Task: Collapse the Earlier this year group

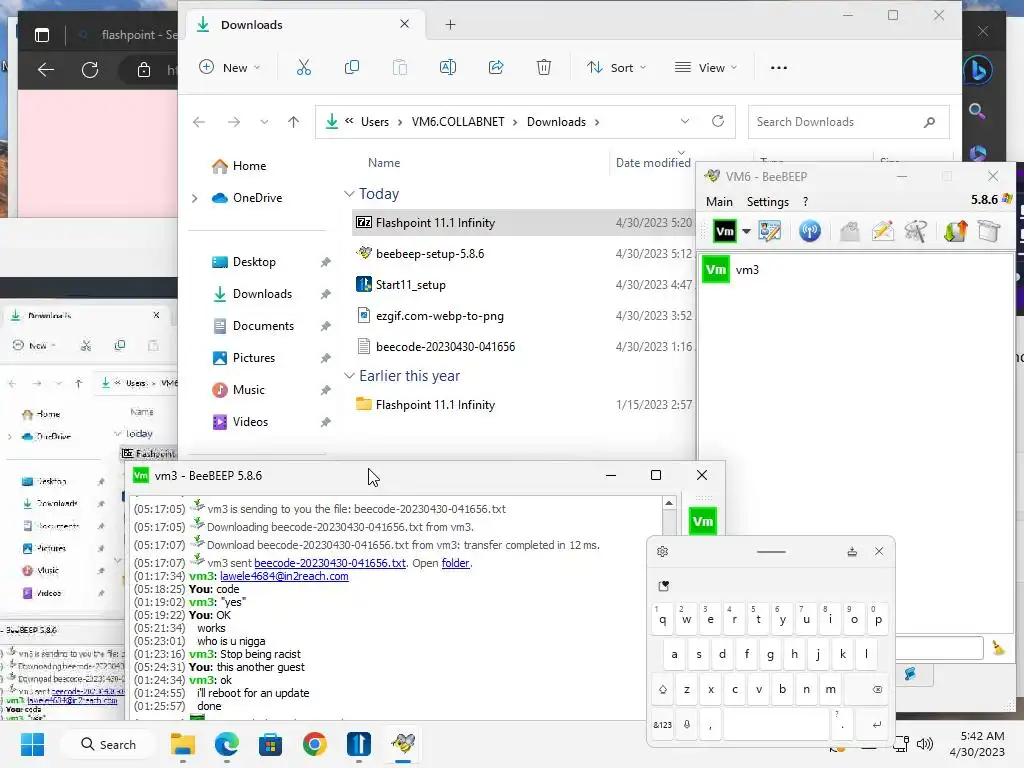Action: tap(349, 376)
